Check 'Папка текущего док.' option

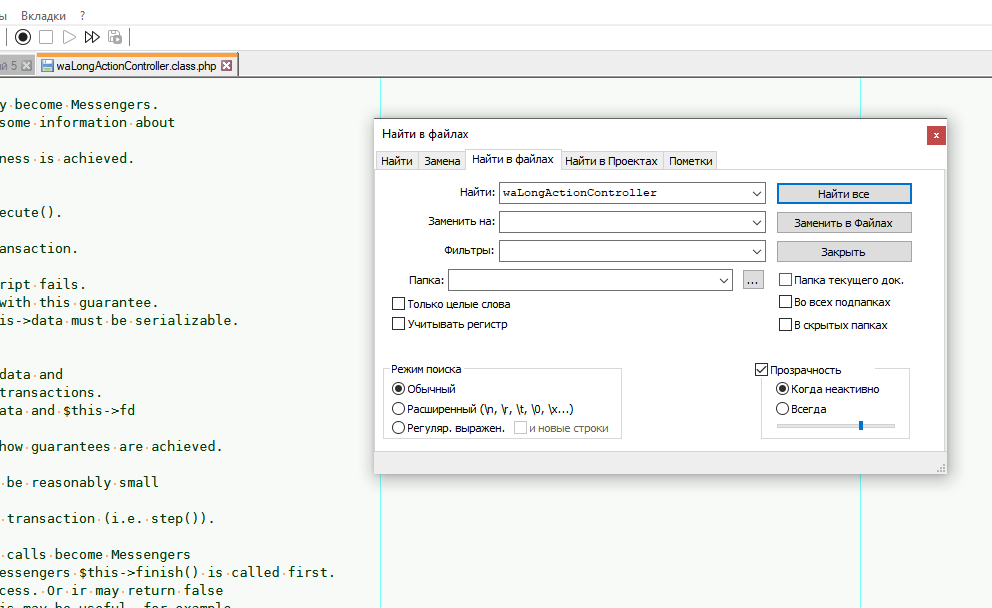click(785, 280)
